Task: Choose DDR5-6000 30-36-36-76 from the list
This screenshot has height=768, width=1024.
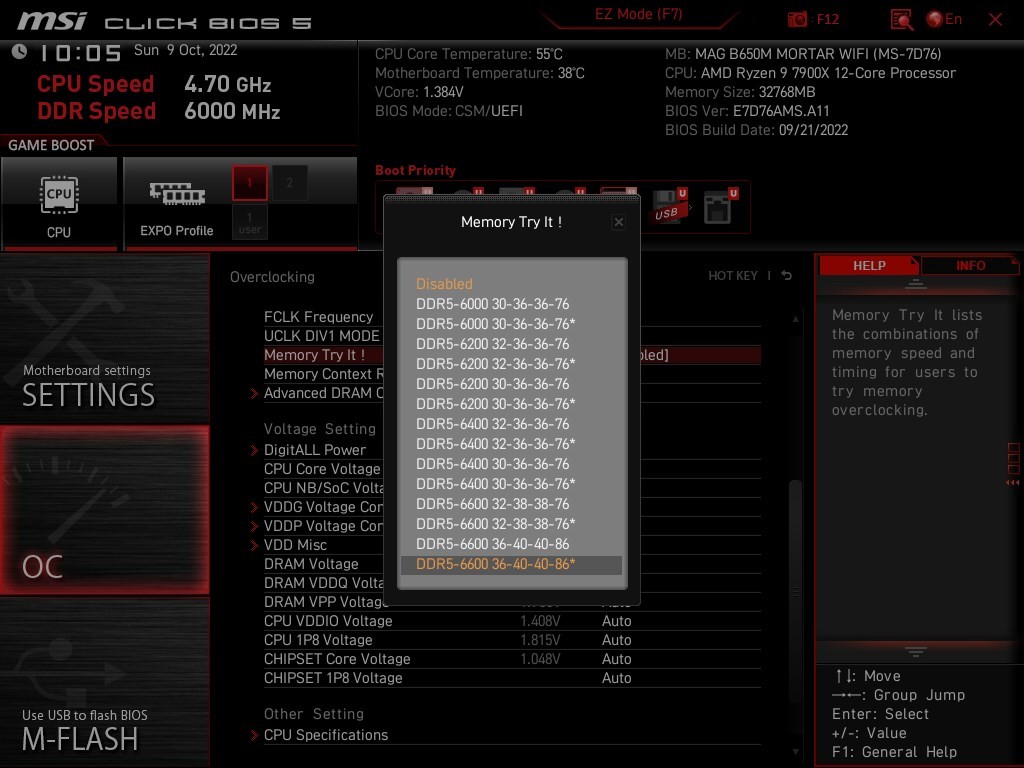Action: (492, 304)
